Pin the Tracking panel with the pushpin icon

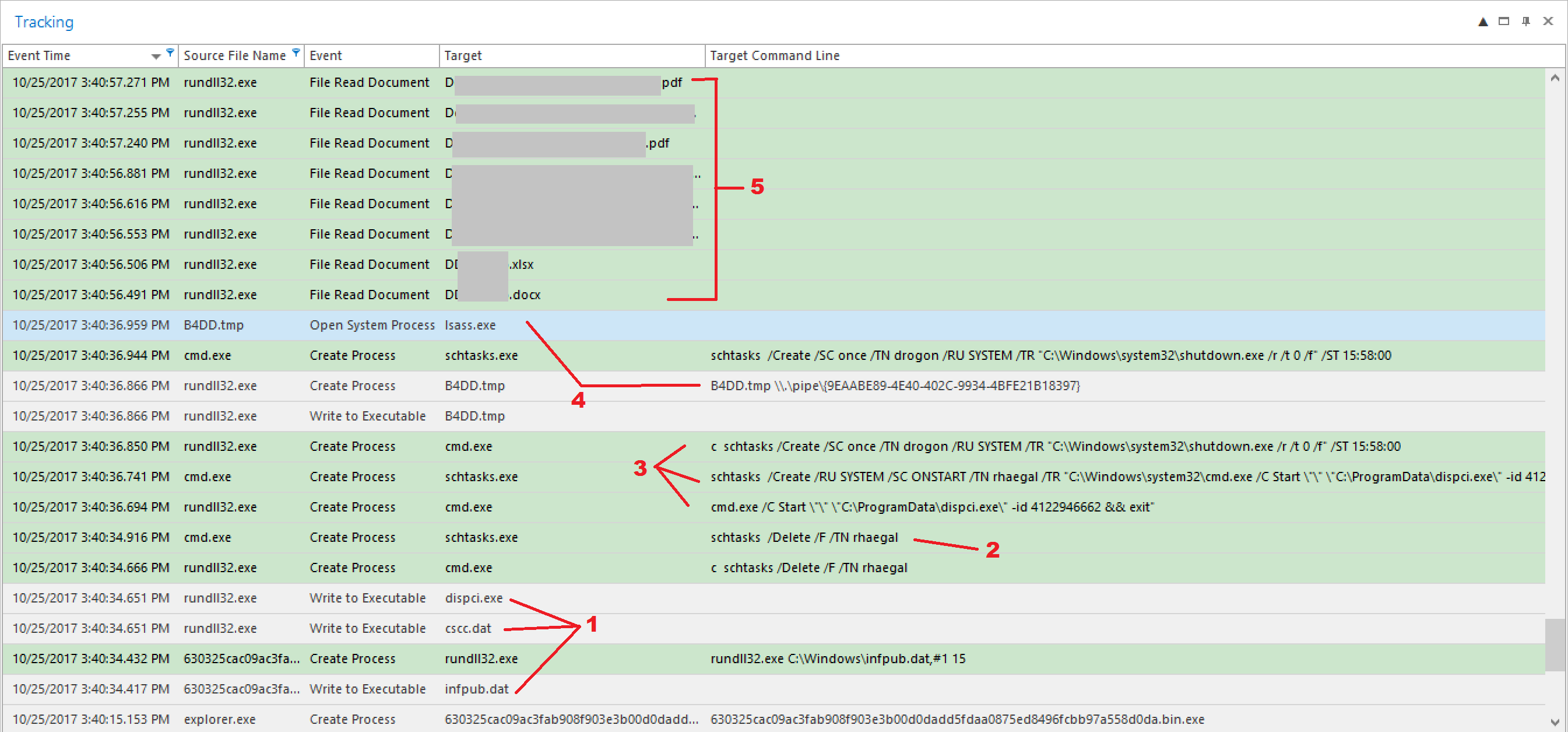(x=1526, y=22)
